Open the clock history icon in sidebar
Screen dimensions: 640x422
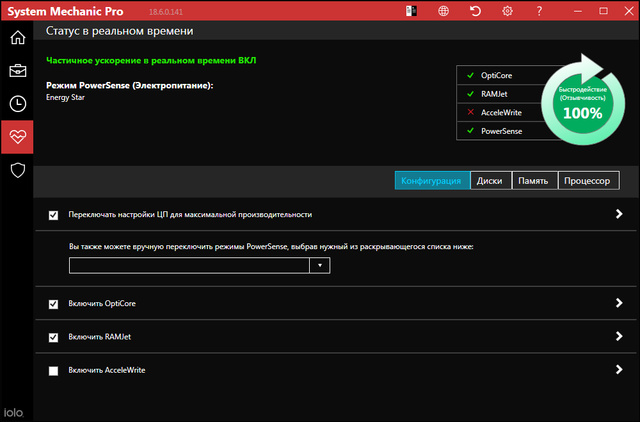[x=17, y=103]
